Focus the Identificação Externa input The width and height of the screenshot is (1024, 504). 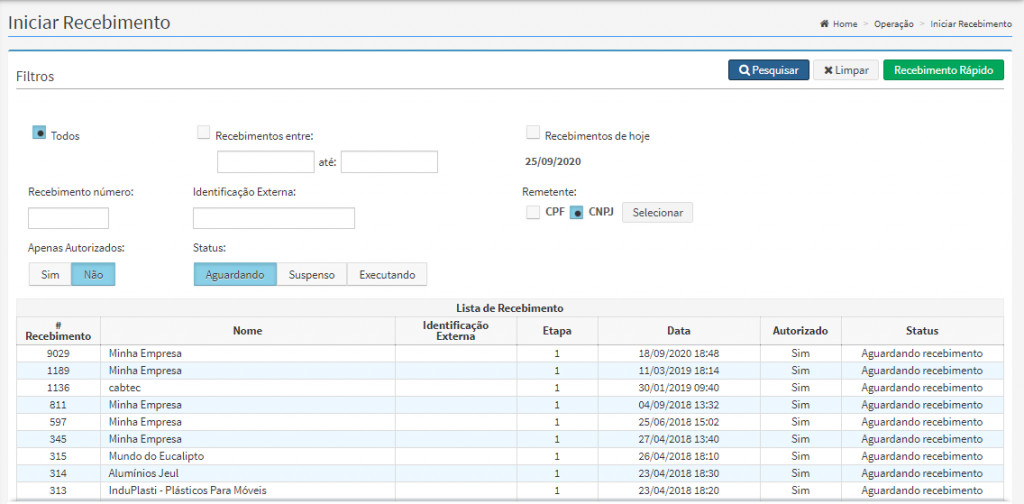pyautogui.click(x=274, y=218)
